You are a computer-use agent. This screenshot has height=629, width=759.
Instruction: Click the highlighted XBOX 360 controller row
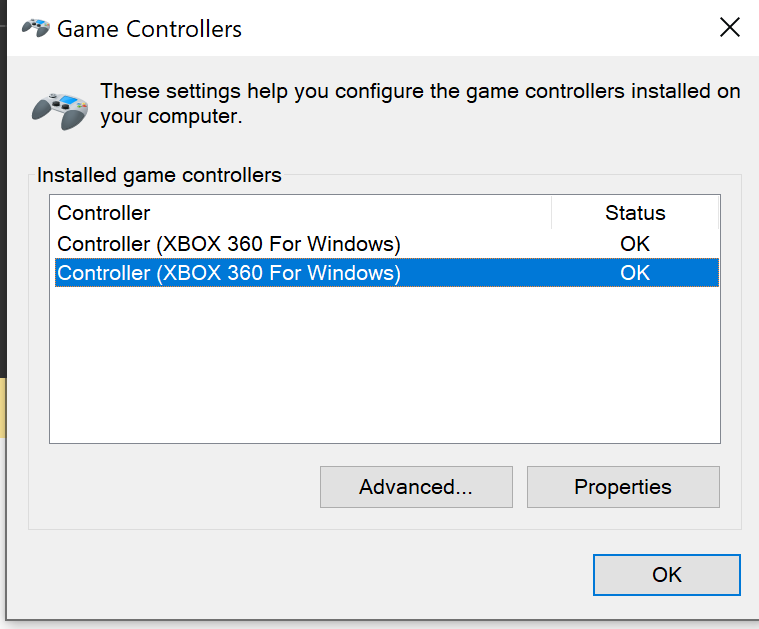[x=229, y=273]
